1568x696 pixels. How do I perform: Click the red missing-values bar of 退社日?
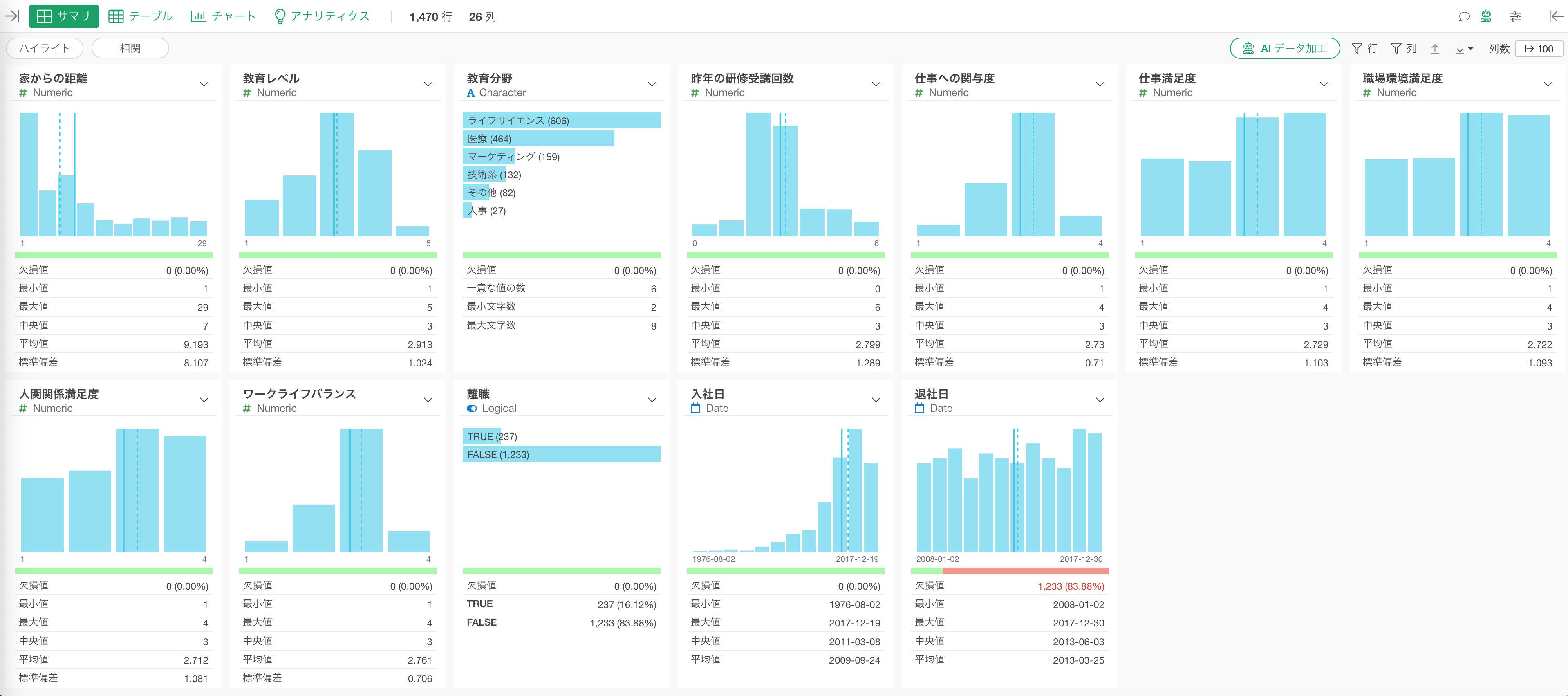(x=1025, y=571)
